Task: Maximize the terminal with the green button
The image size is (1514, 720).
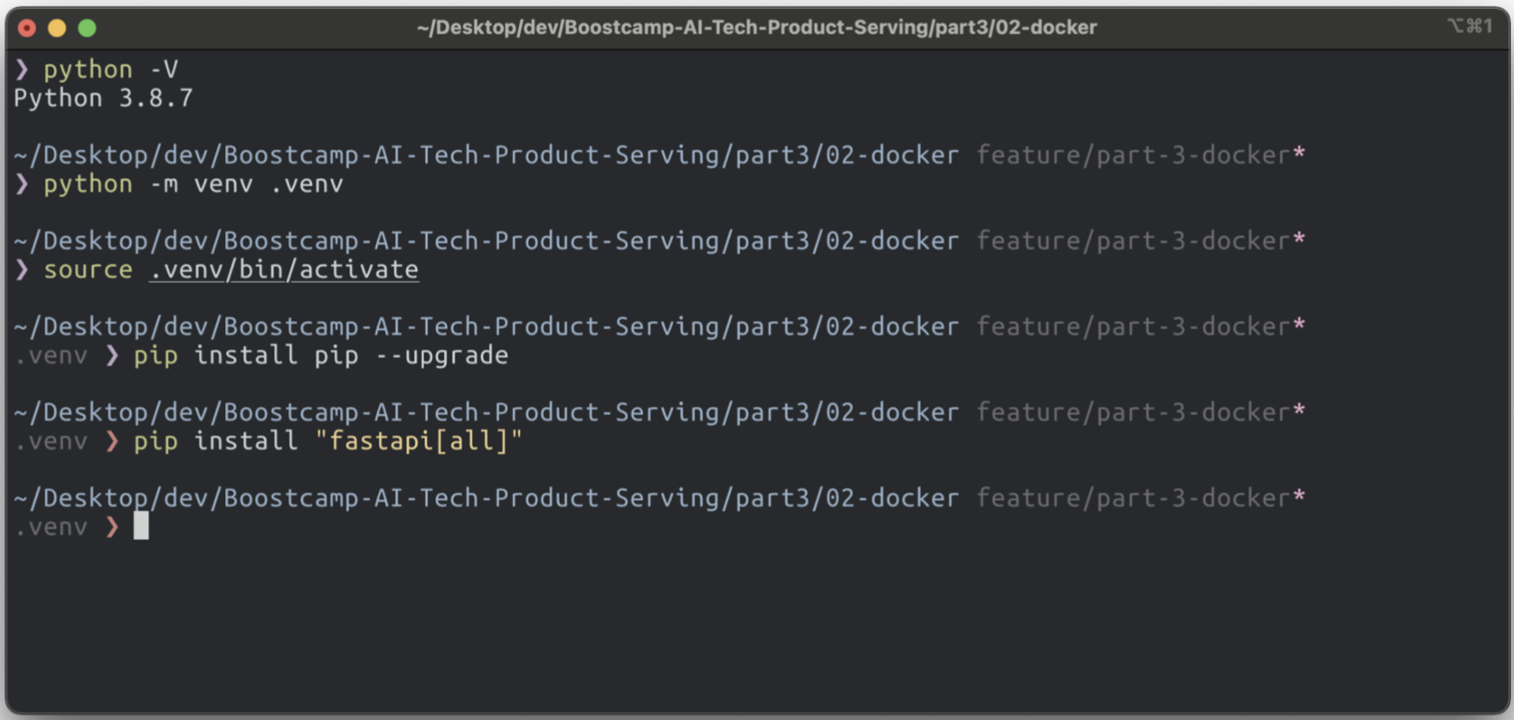Action: 87,27
